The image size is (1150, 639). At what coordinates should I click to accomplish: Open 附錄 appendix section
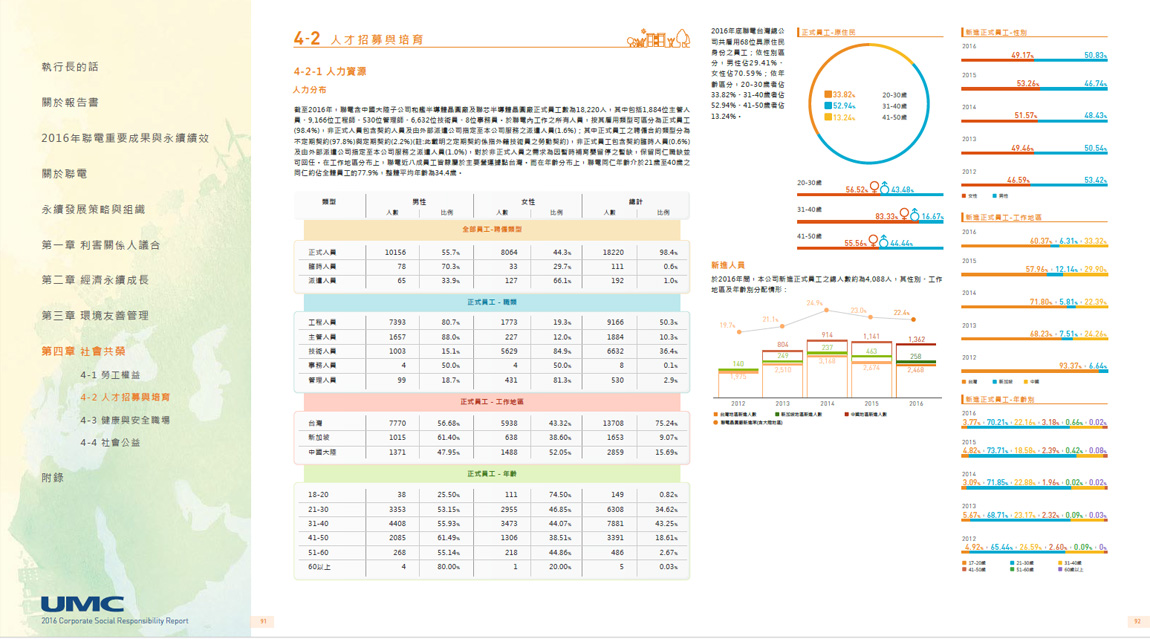tap(52, 478)
